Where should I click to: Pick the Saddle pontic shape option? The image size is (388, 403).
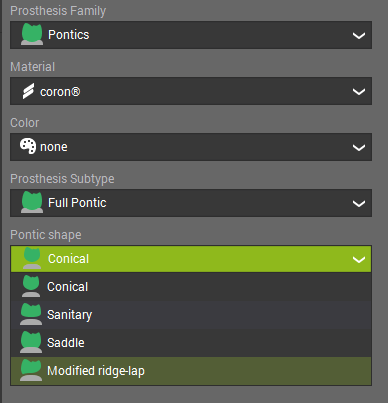click(191, 343)
